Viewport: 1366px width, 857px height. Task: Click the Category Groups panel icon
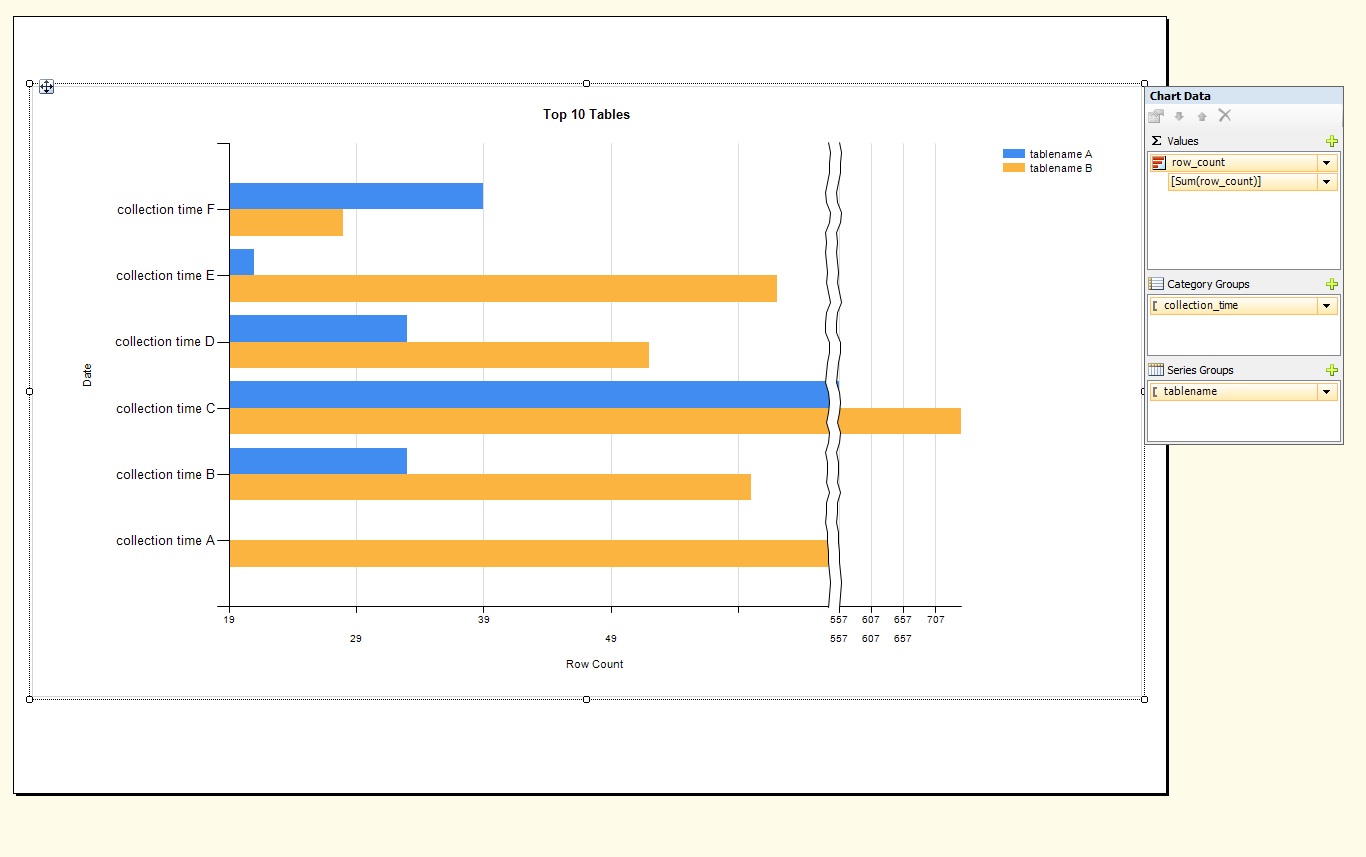coord(1156,283)
